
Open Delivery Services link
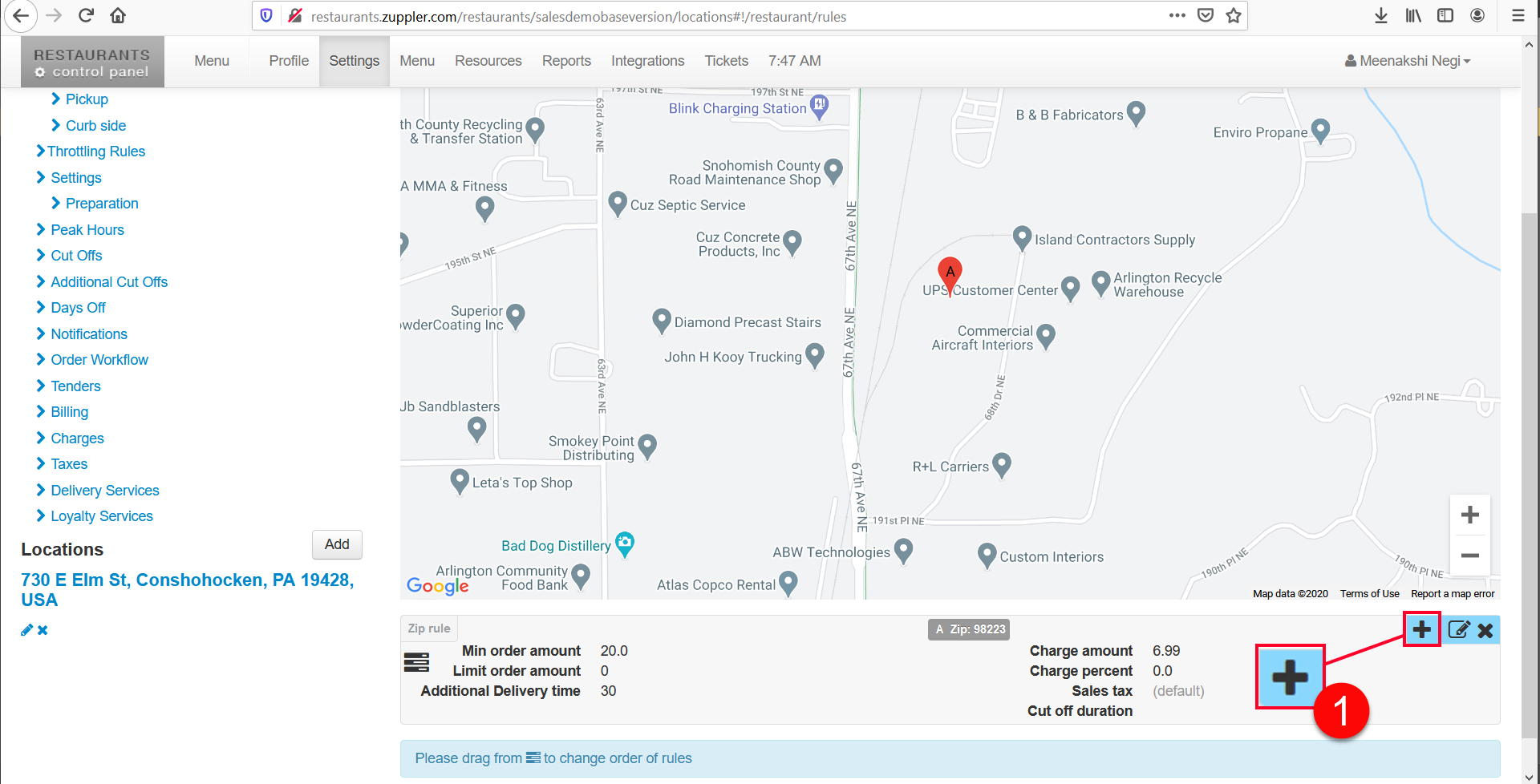click(x=105, y=491)
